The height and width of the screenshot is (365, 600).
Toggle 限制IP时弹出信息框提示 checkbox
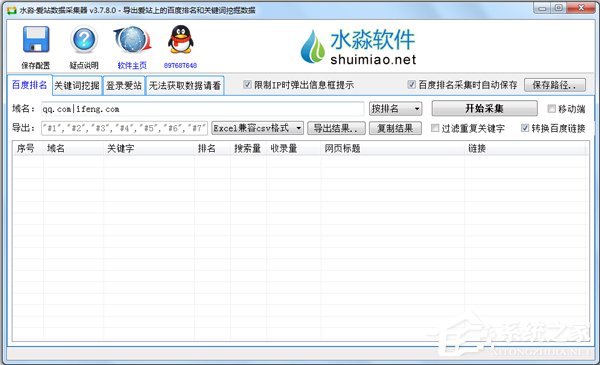point(247,85)
